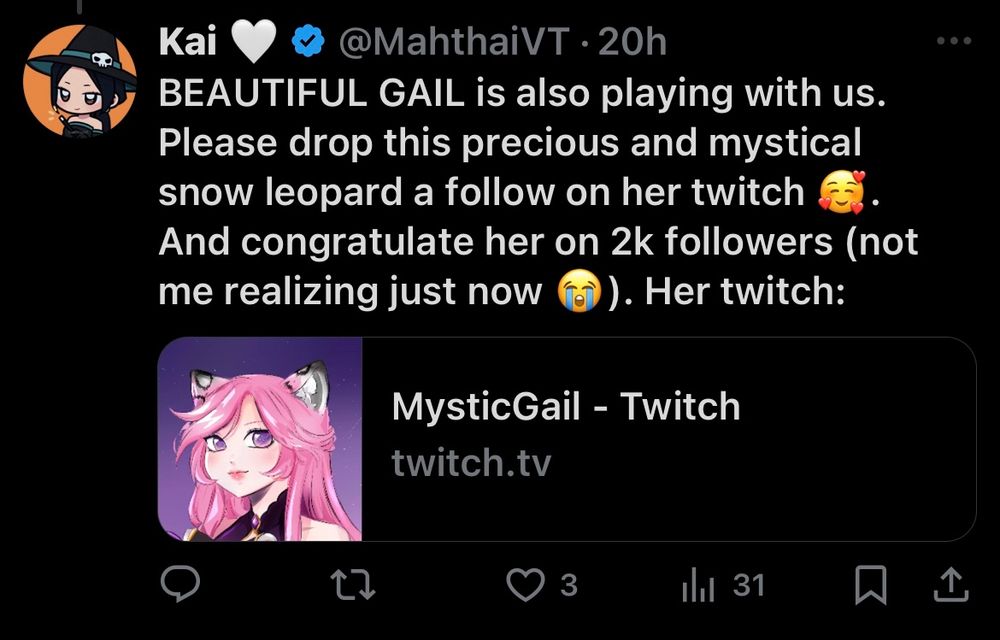
Task: Click the reply speech bubble icon
Action: click(180, 584)
